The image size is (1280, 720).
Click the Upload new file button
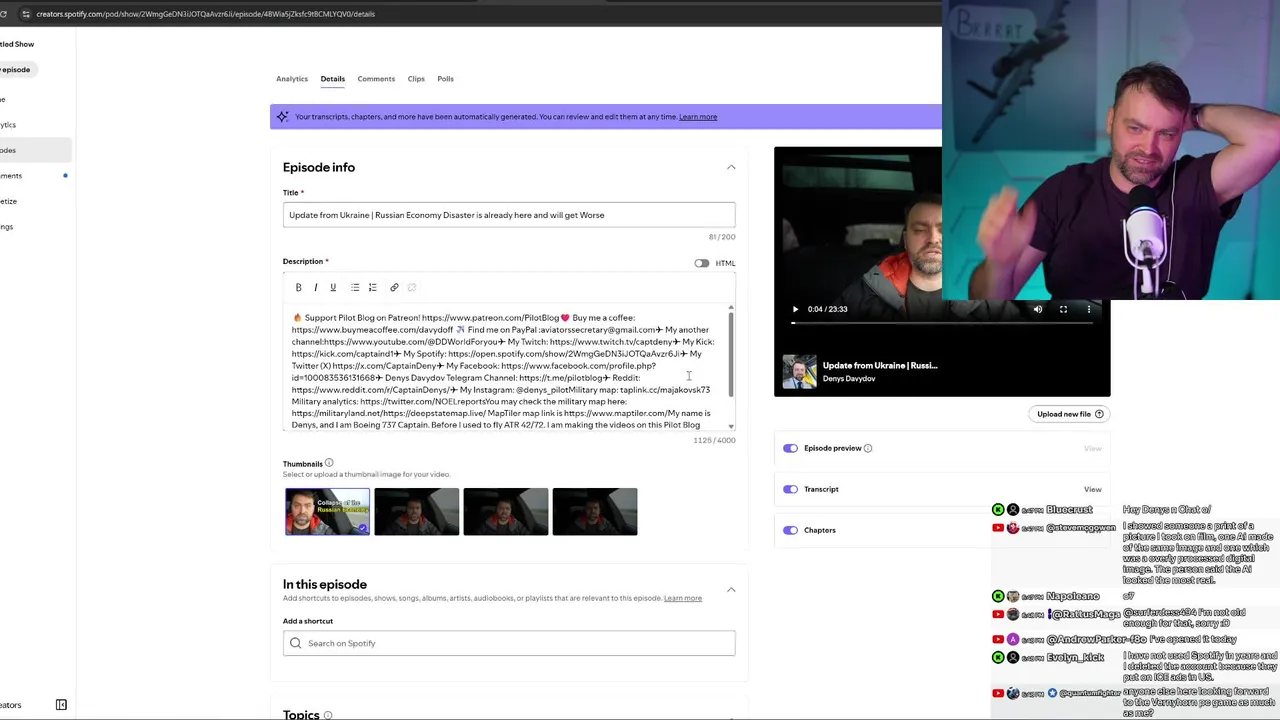click(x=1069, y=414)
